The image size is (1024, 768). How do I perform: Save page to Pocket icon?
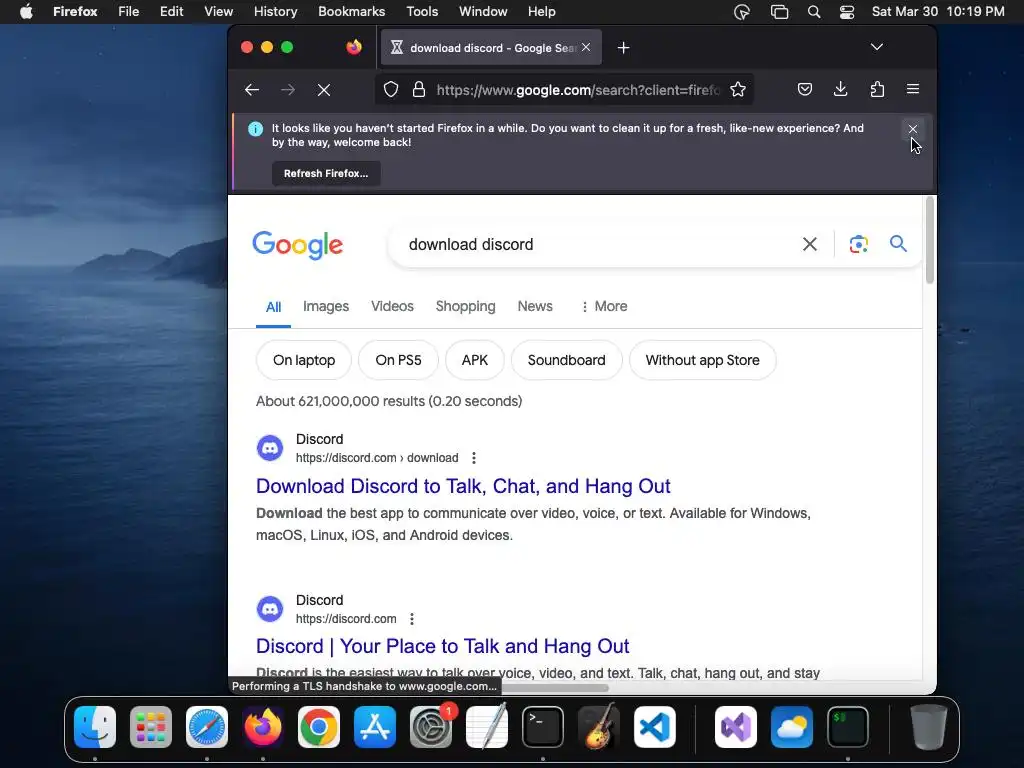coord(805,89)
